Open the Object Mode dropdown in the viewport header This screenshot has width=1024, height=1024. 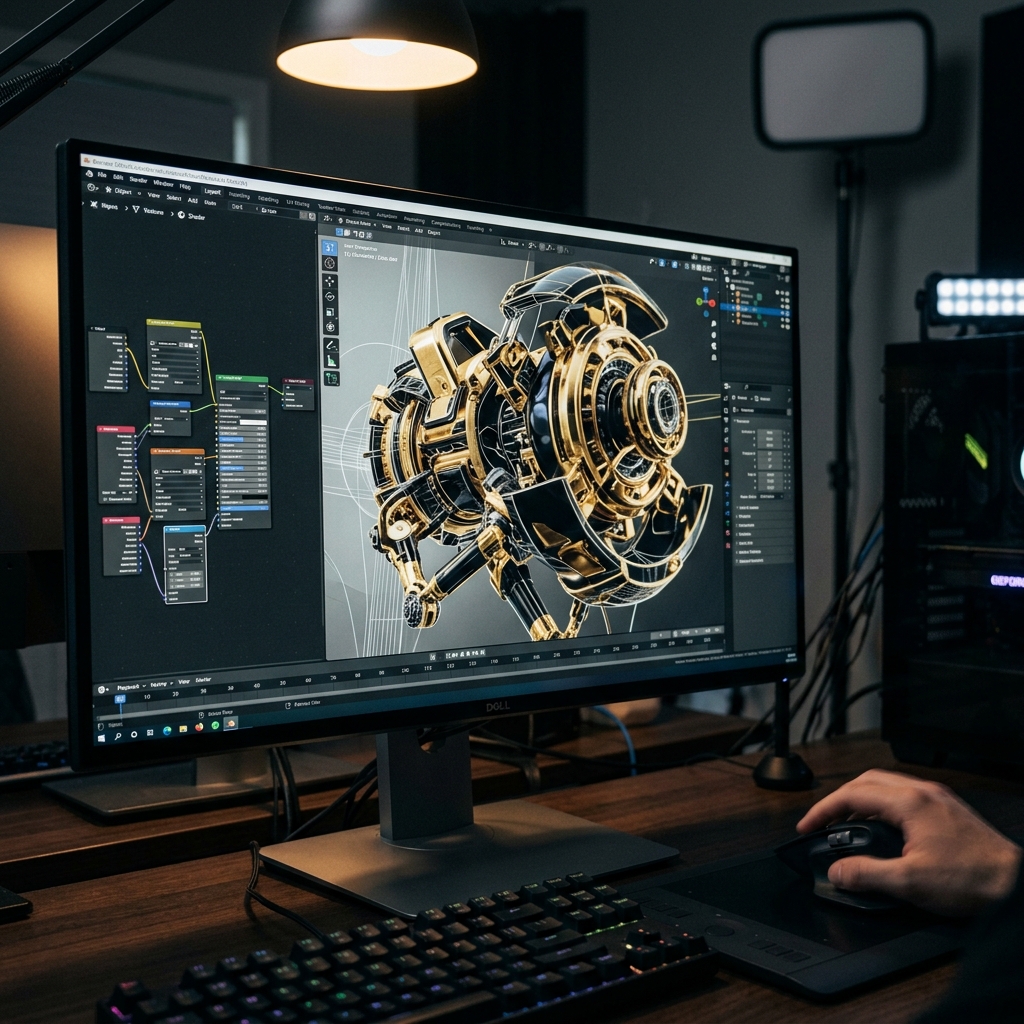(x=357, y=223)
